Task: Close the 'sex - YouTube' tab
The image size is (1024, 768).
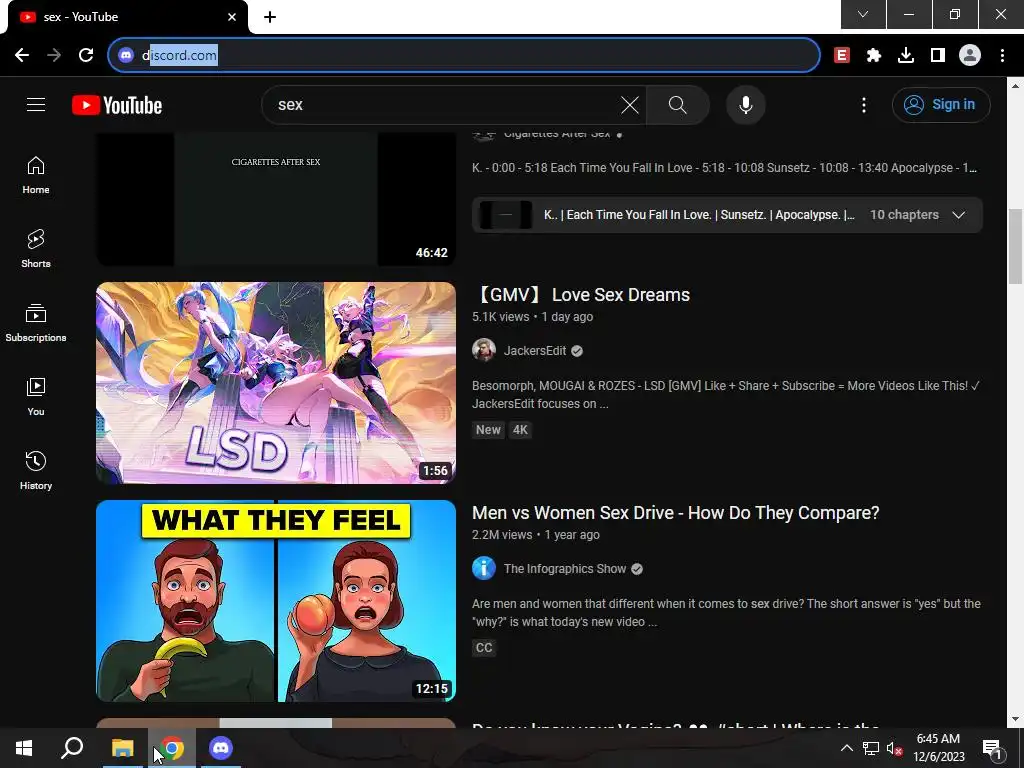Action: coord(232,17)
